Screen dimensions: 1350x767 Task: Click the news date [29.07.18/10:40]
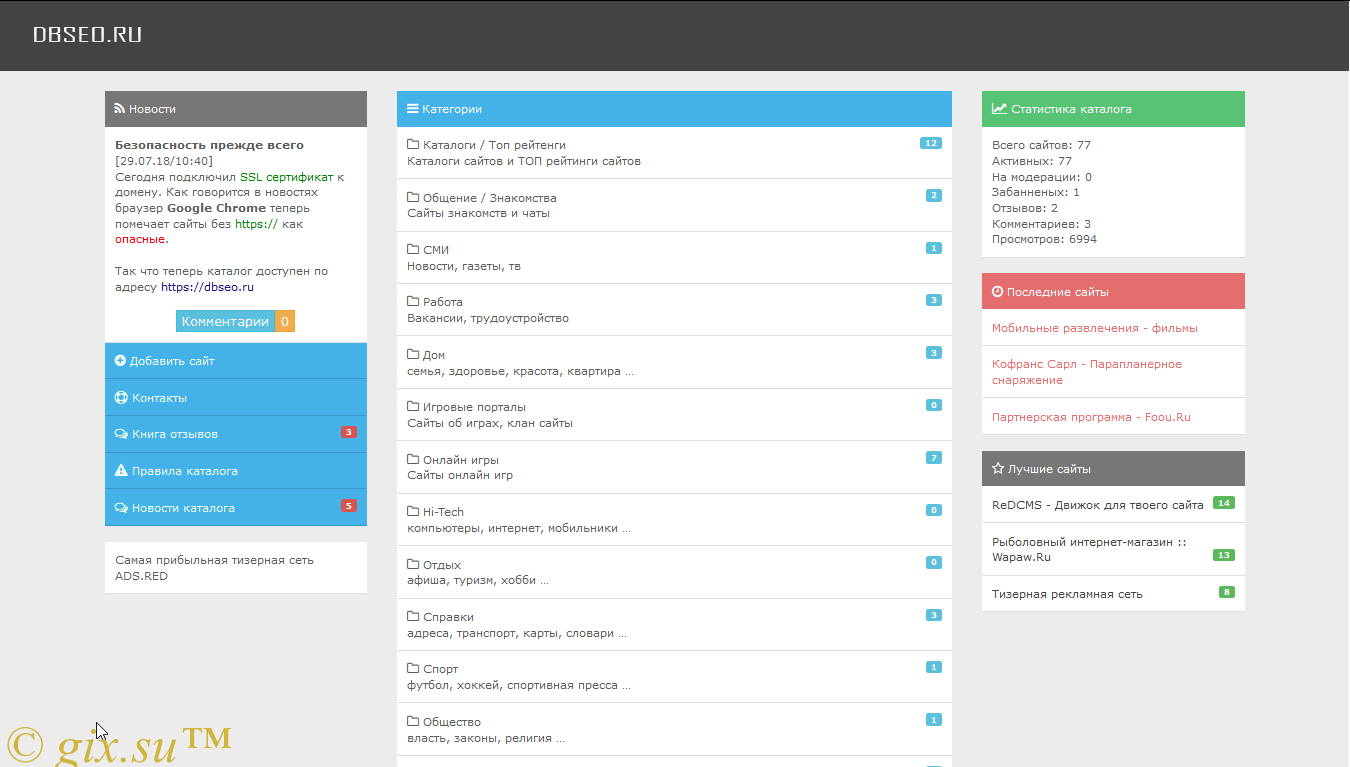(x=164, y=161)
